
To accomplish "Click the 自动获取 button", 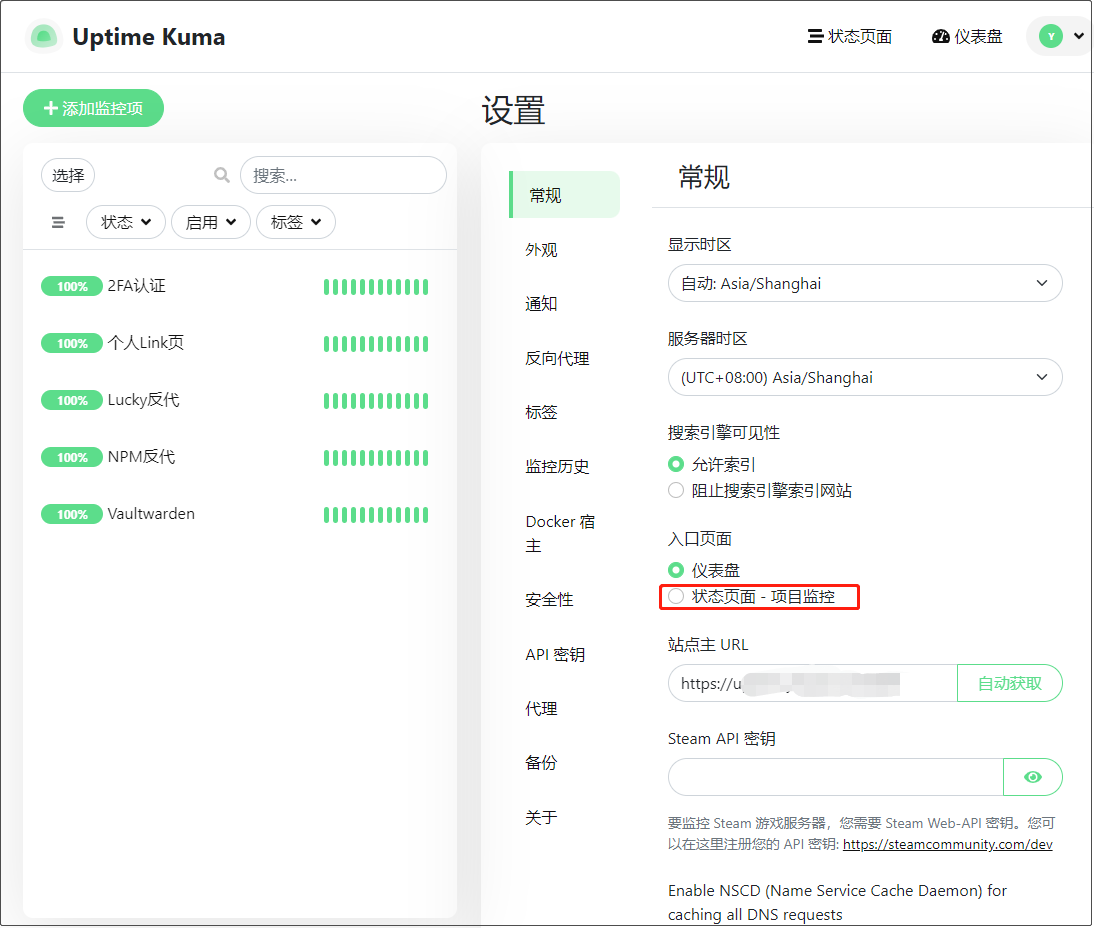I will click(x=1009, y=684).
